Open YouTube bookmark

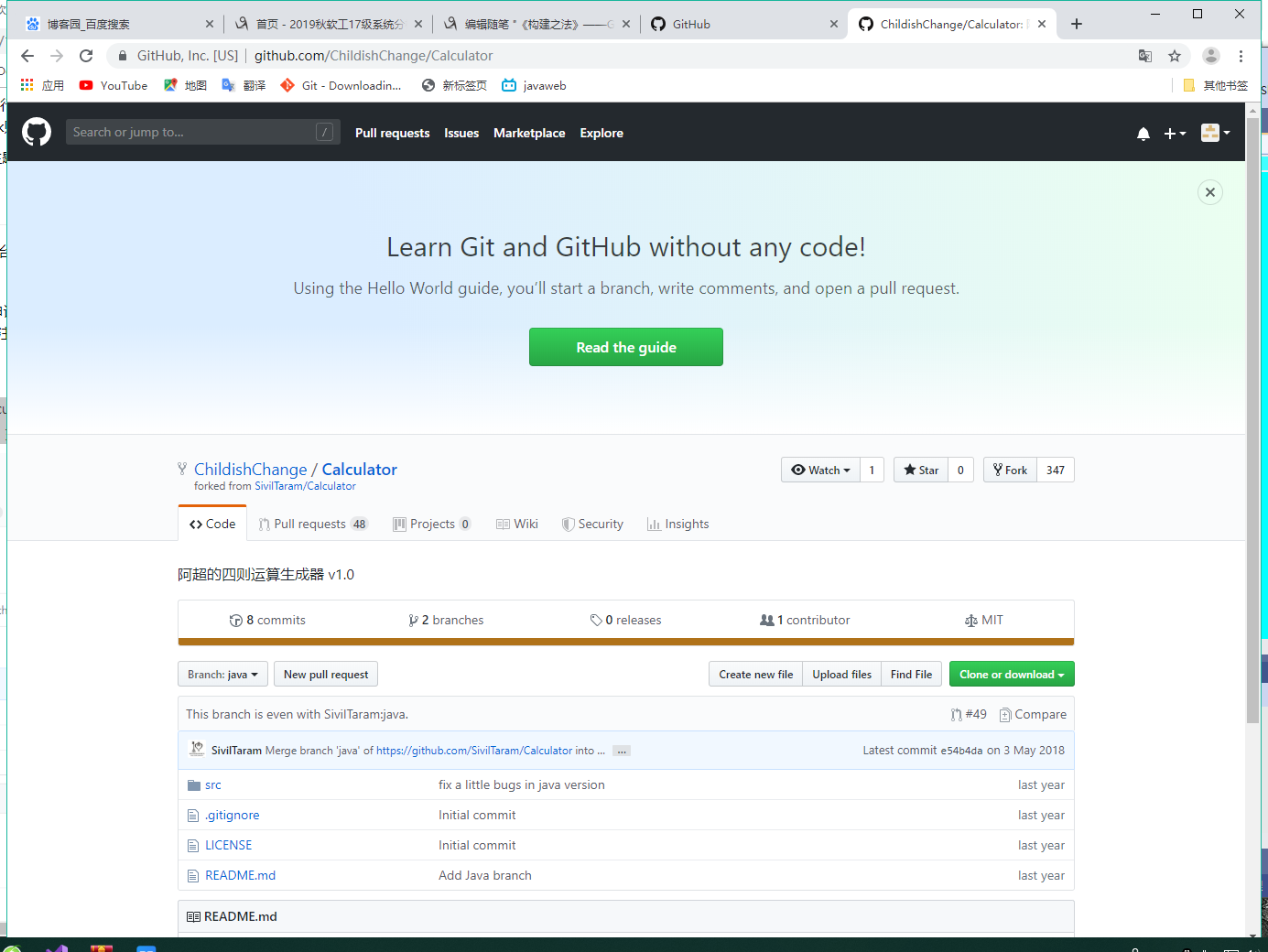(x=114, y=85)
